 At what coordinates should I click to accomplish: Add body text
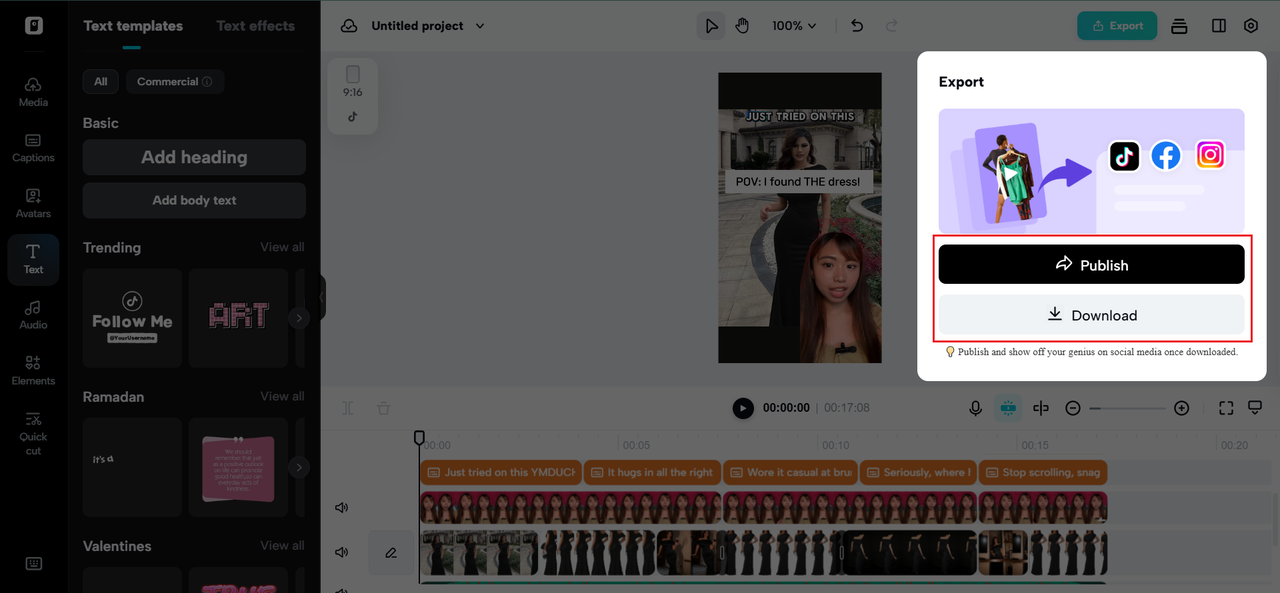pos(194,200)
